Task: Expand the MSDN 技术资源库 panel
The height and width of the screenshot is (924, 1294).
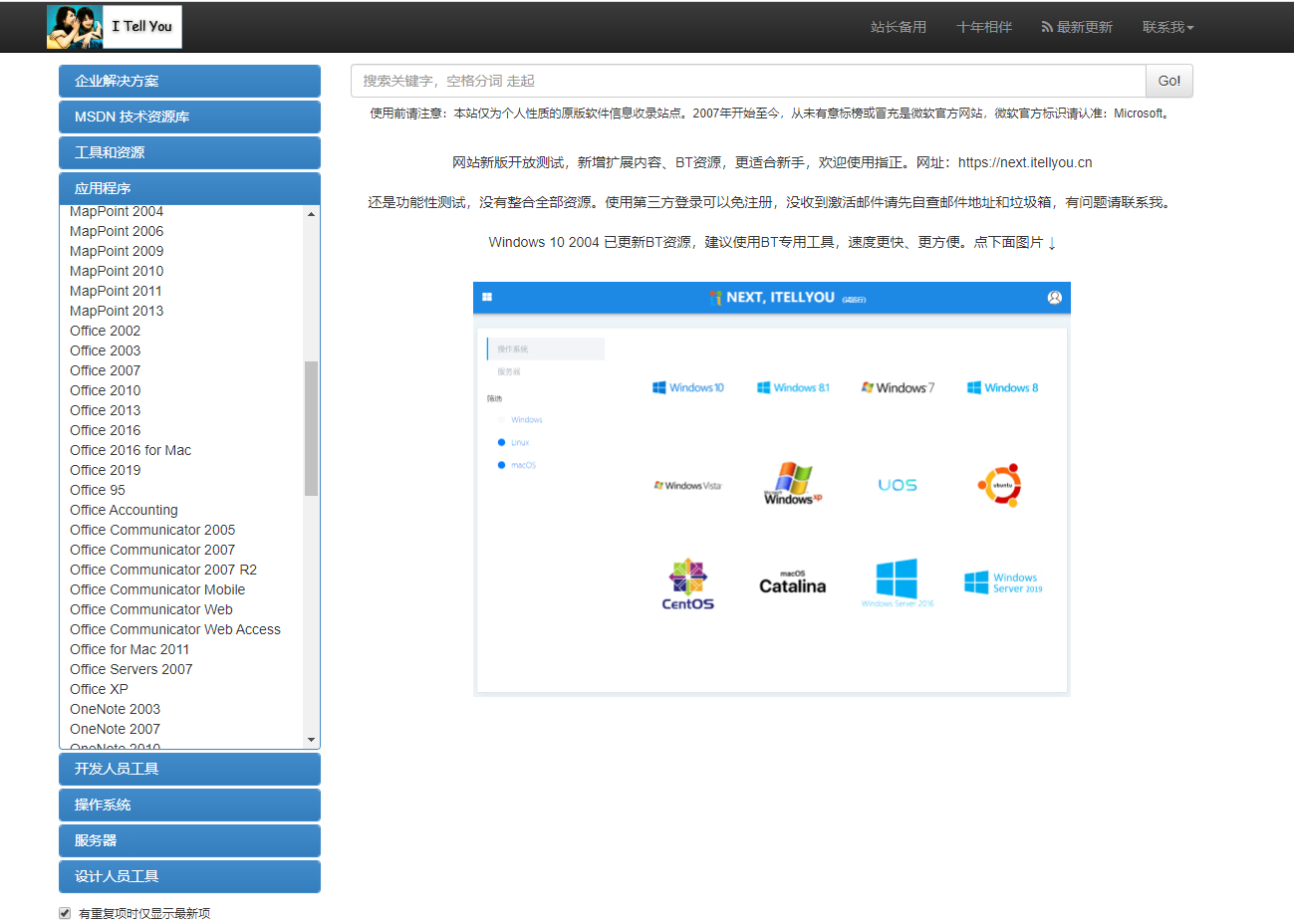Action: [x=189, y=116]
